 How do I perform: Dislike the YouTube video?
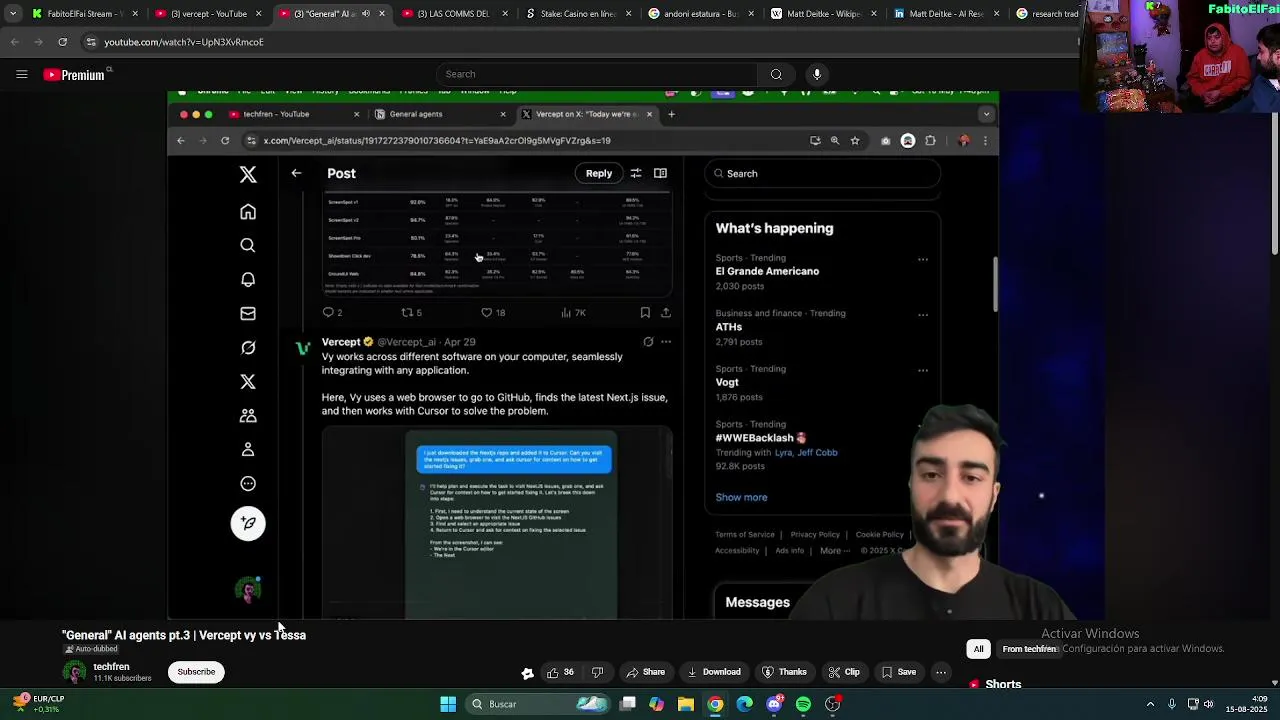597,672
